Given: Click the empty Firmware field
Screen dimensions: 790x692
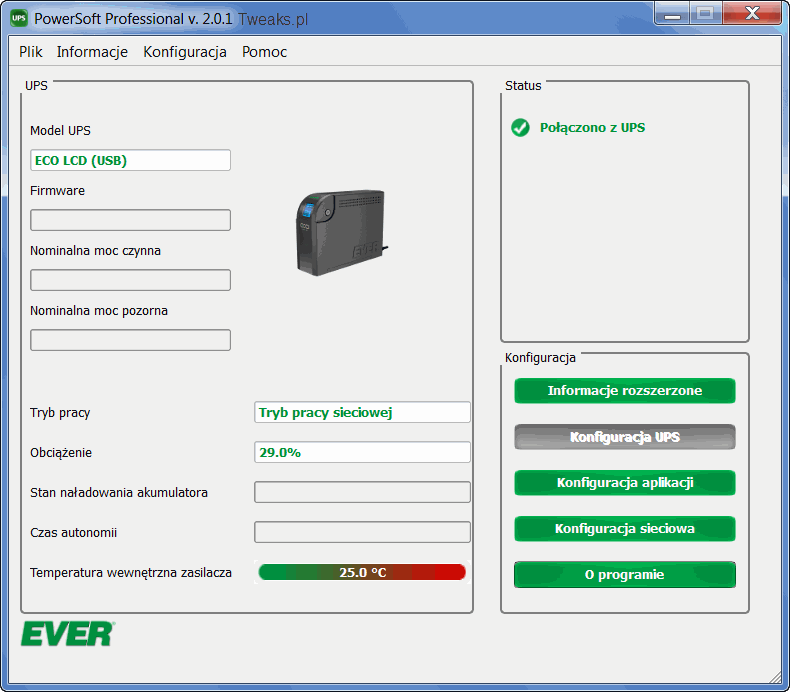Looking at the screenshot, I should [x=130, y=220].
